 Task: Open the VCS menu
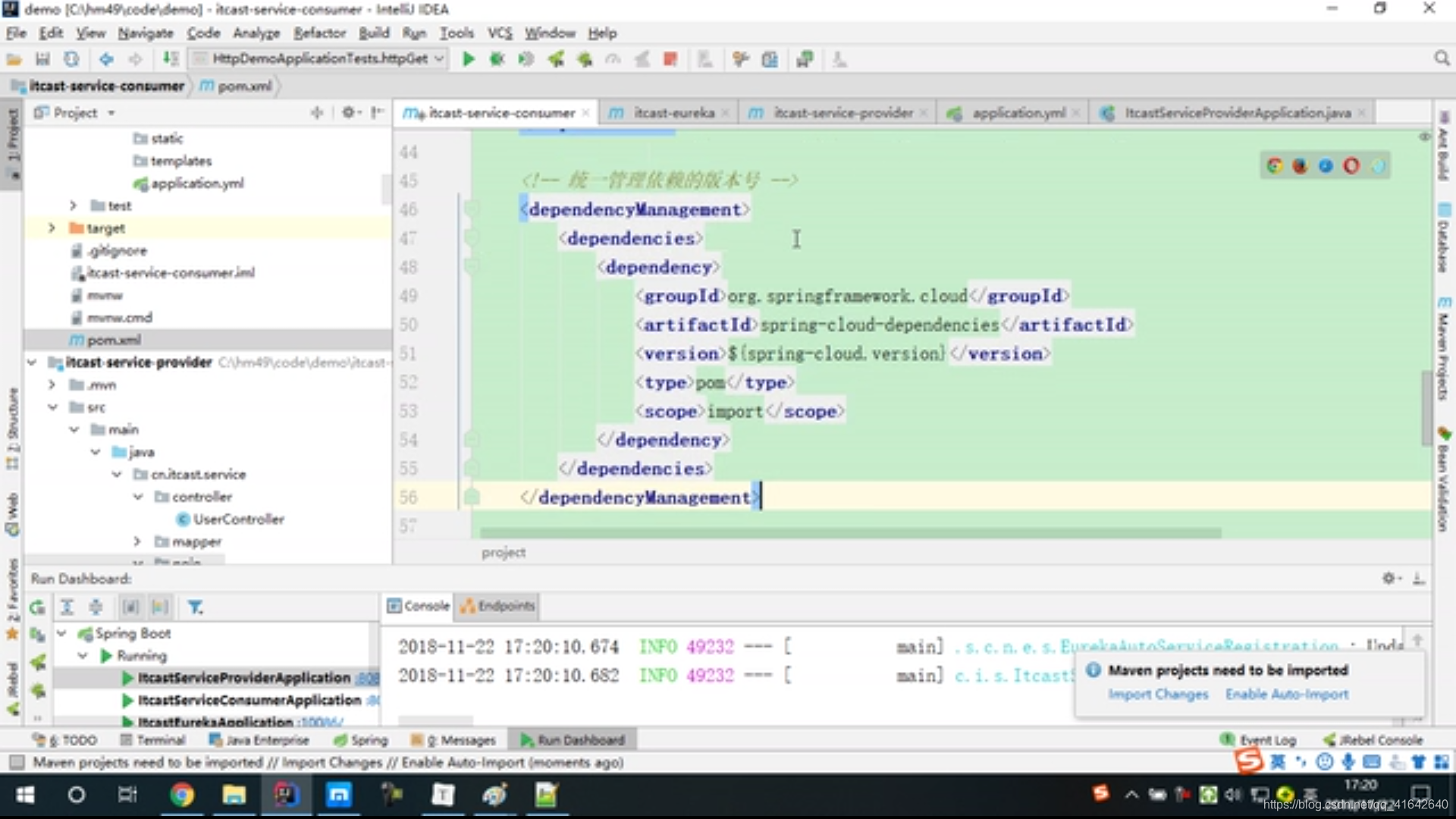tap(500, 33)
